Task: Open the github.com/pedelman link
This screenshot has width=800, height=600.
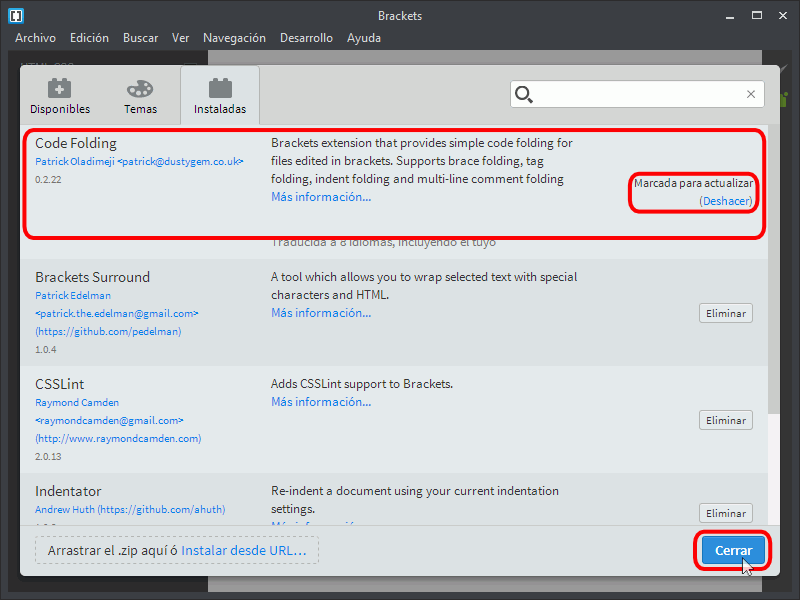Action: point(108,332)
